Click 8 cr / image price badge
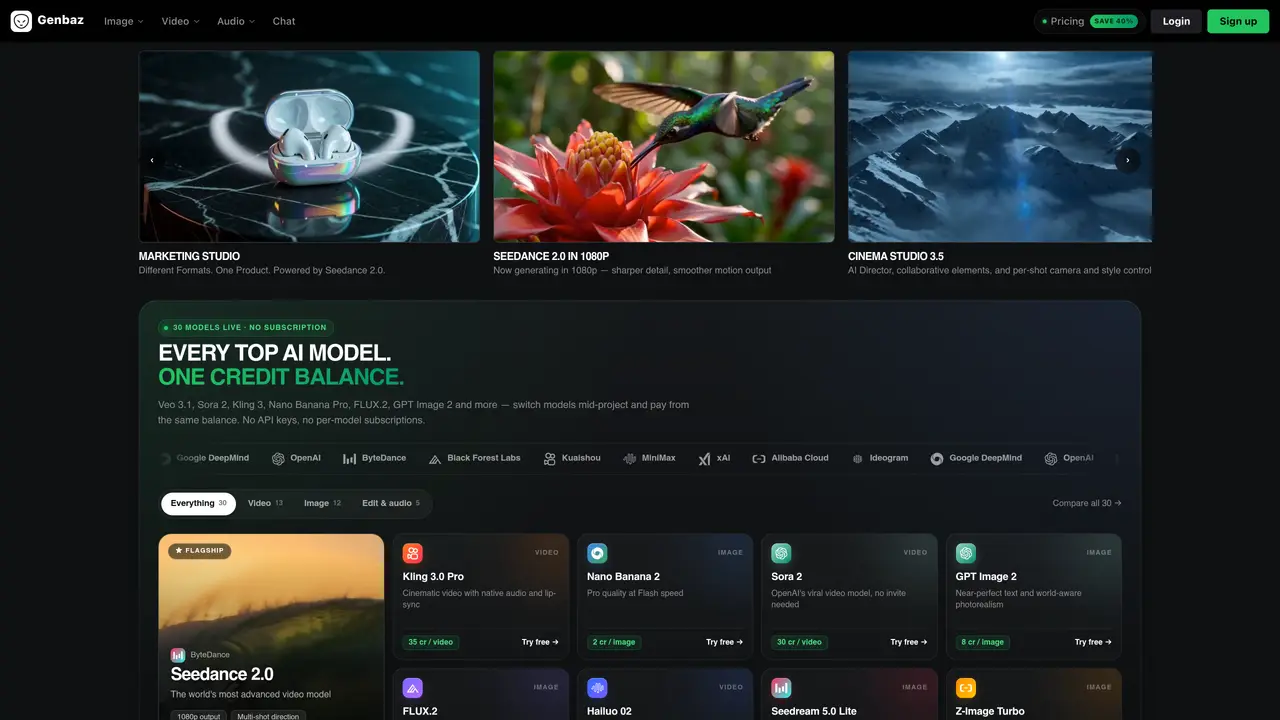Viewport: 1280px width, 720px height. coord(983,642)
